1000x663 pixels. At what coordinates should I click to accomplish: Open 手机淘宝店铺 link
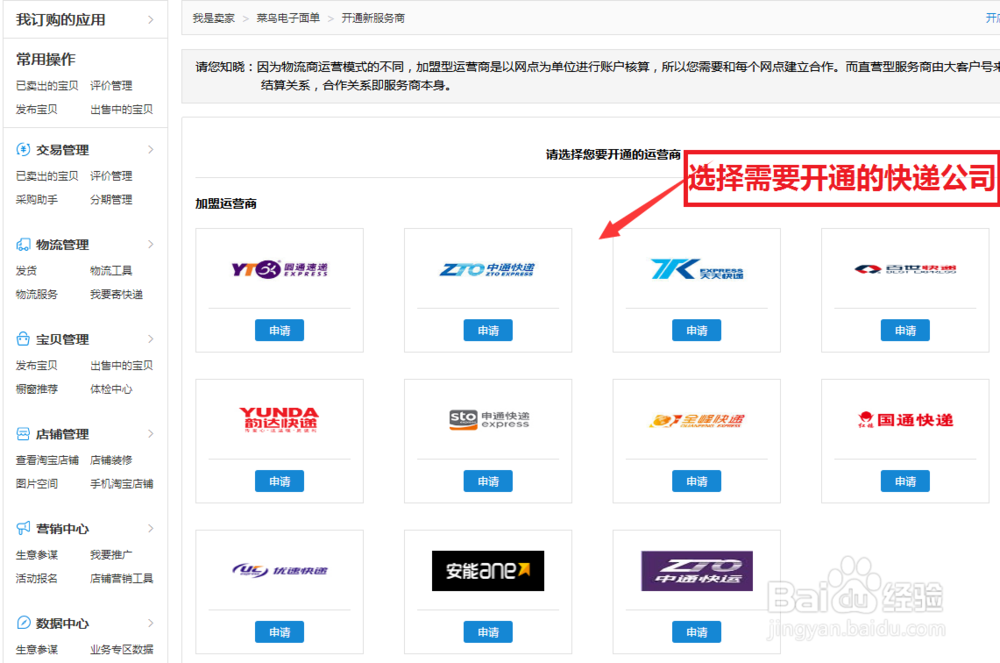(x=121, y=484)
